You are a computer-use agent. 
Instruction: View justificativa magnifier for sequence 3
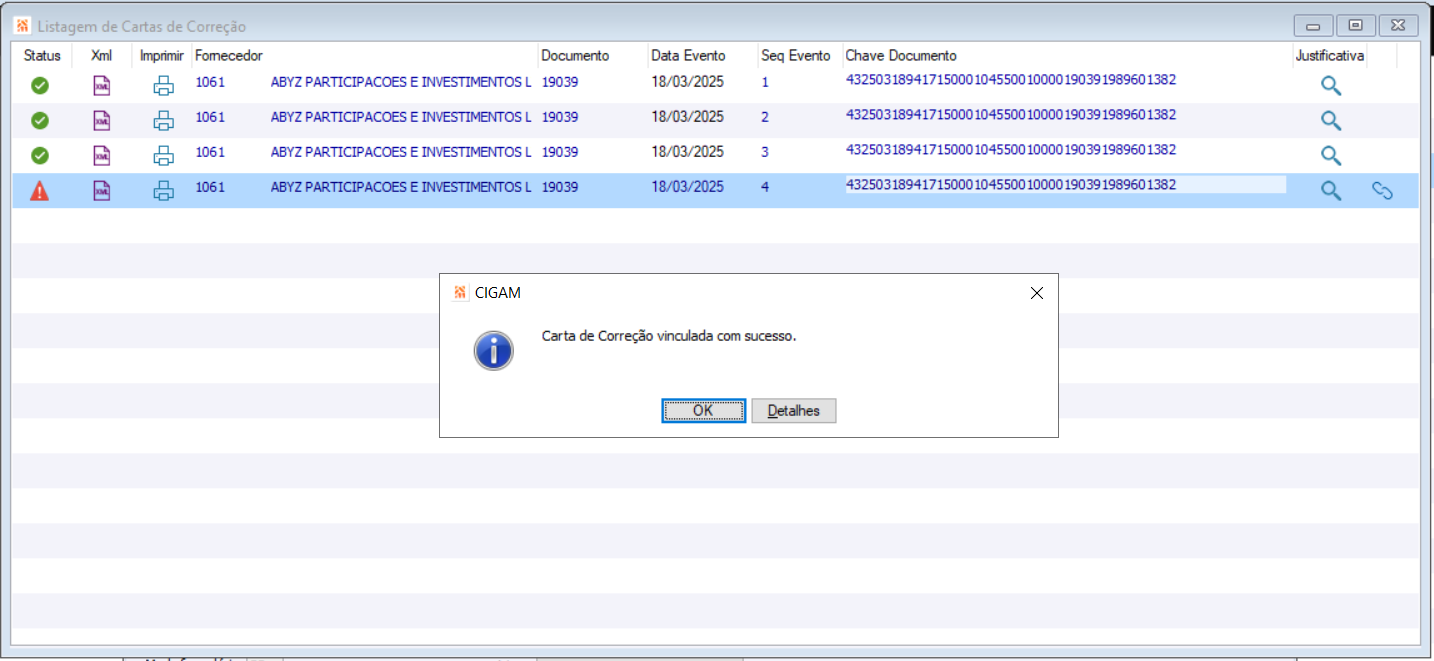[1331, 156]
